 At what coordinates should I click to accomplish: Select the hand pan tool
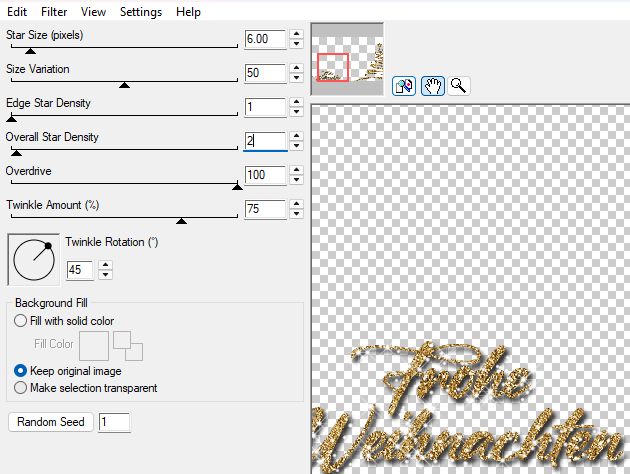432,86
